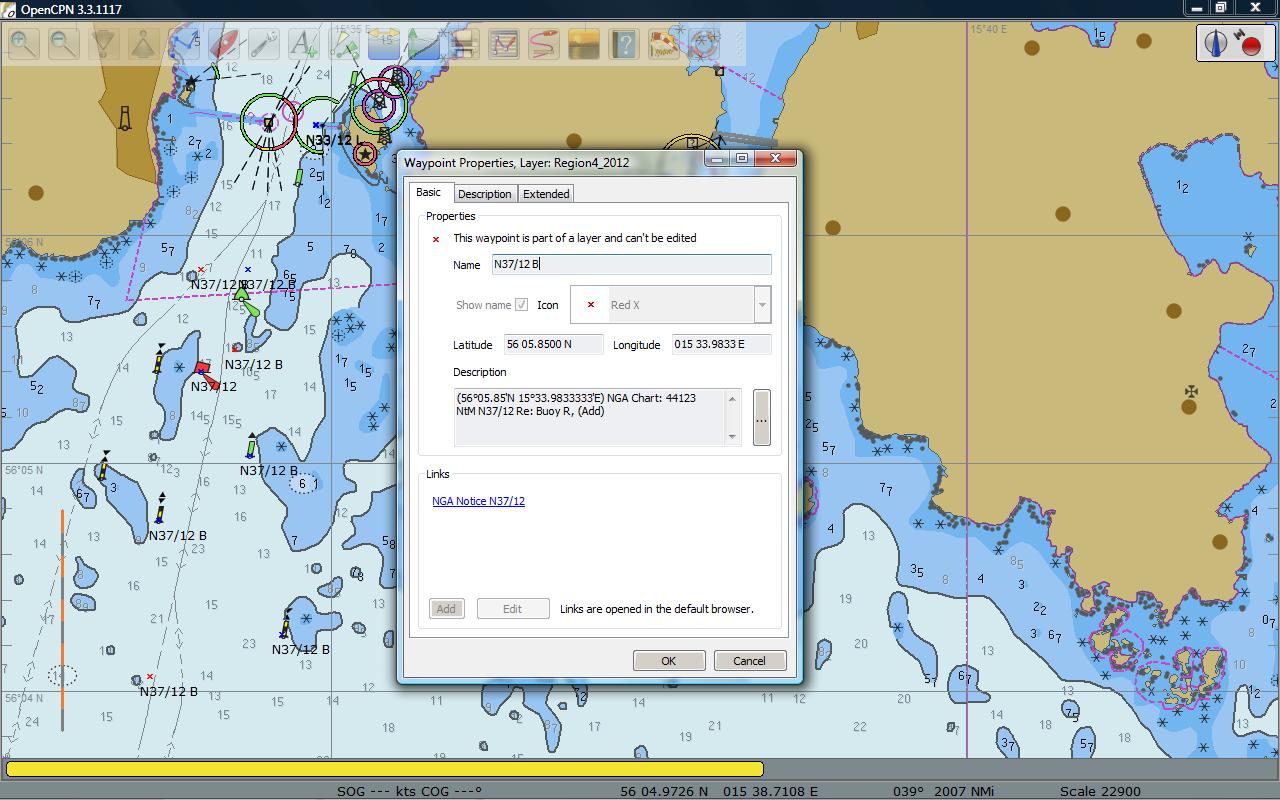Open Settings with the wrench icon
The image size is (1280, 800).
pyautogui.click(x=264, y=44)
